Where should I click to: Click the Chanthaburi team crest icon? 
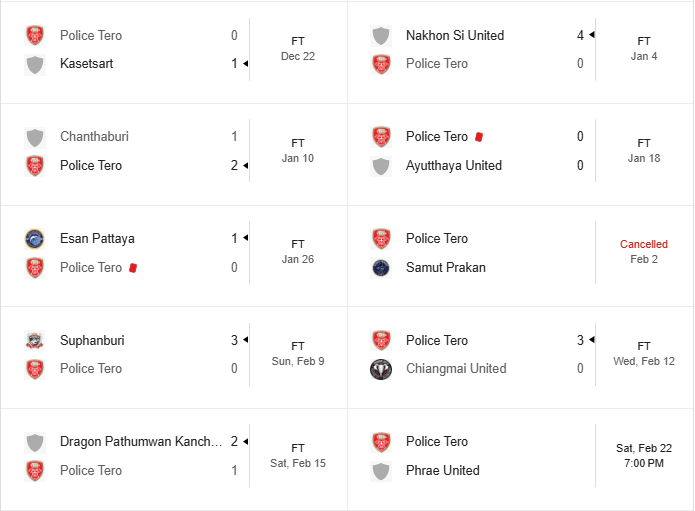35,137
